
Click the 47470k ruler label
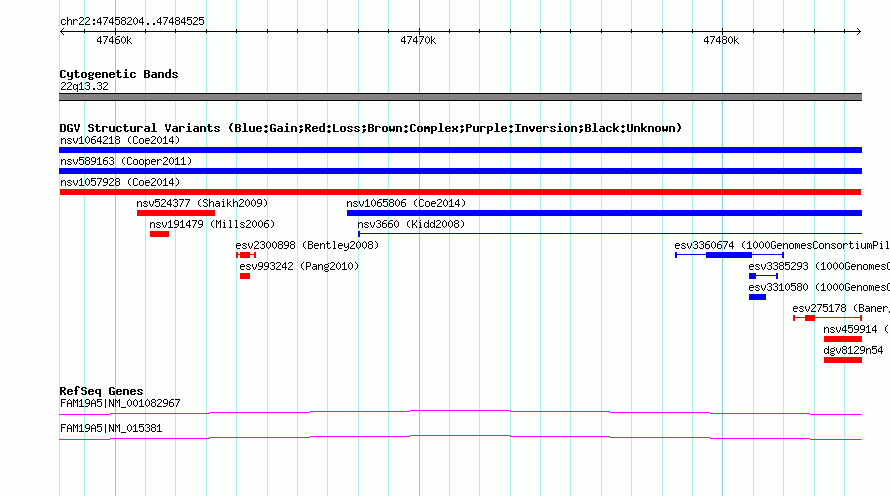pyautogui.click(x=418, y=40)
